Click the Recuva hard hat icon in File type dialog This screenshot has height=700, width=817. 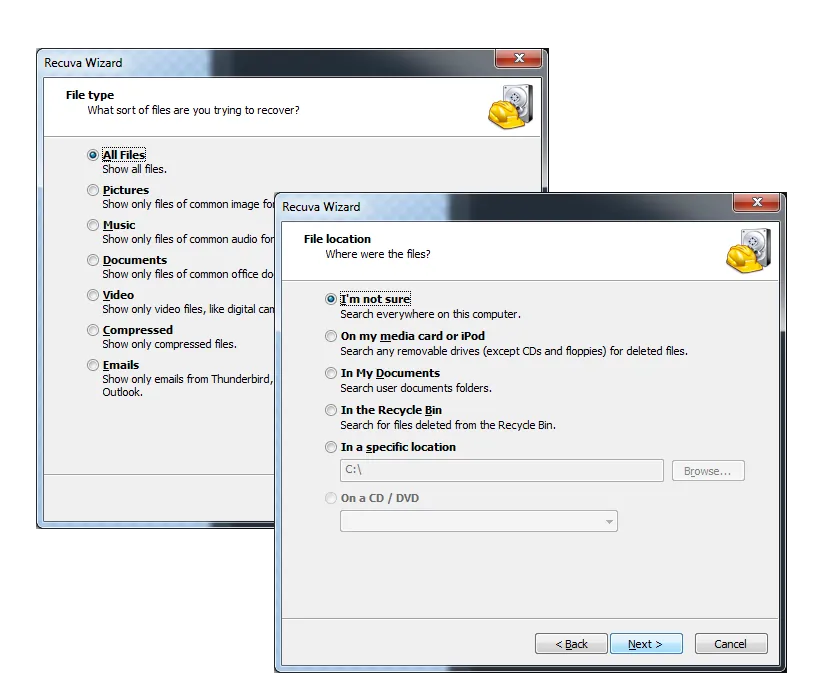coord(511,107)
